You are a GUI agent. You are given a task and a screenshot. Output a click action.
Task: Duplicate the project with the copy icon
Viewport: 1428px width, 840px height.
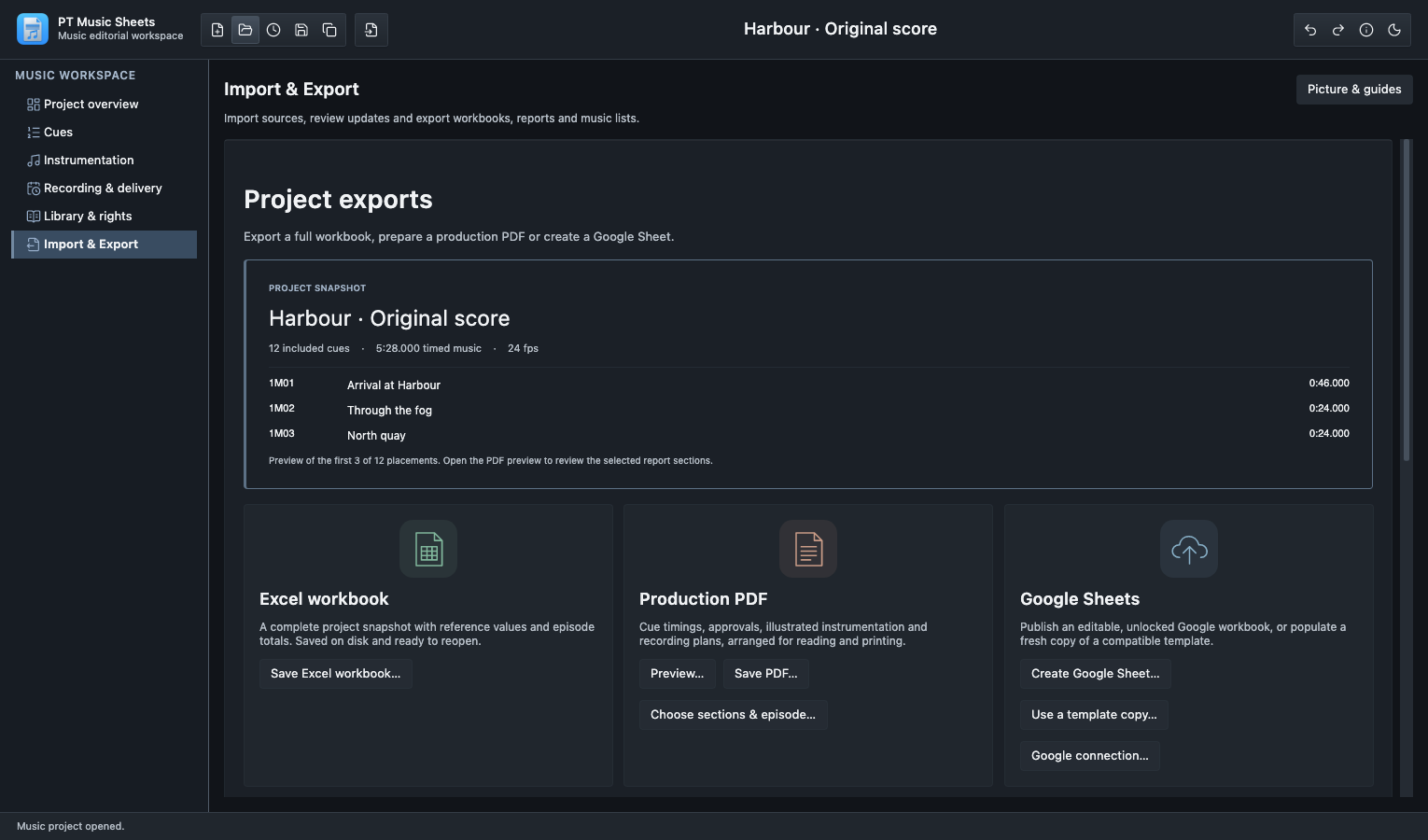click(x=329, y=30)
